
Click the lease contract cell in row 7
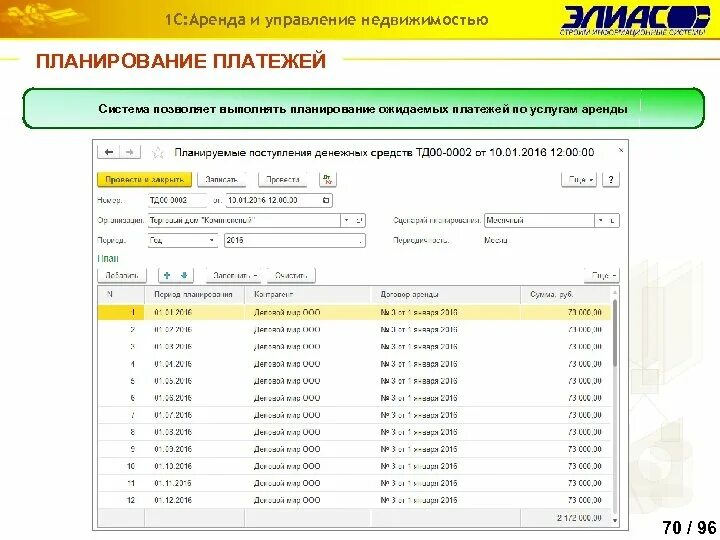[445, 415]
